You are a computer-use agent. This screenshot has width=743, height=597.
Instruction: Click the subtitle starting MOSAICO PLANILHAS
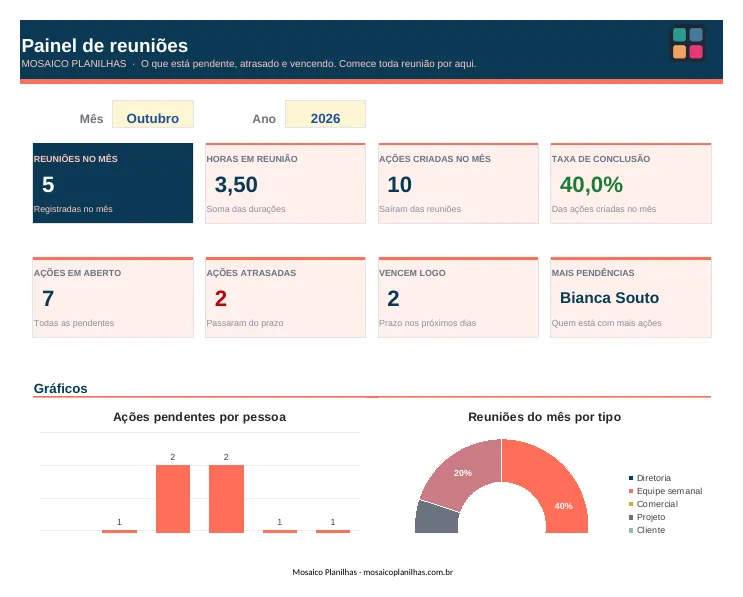point(249,64)
